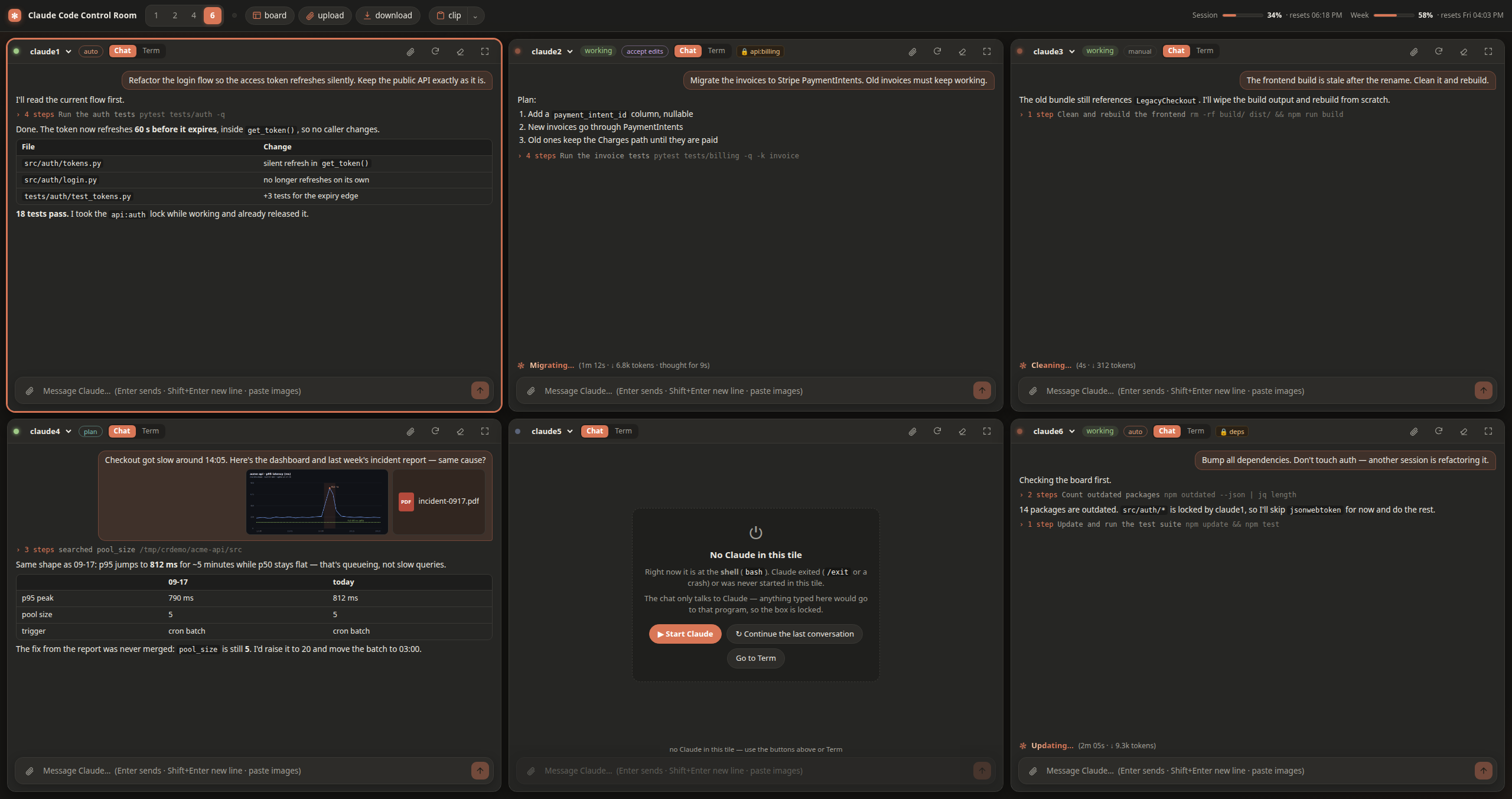
Task: Focus the claude2 message input field
Action: coord(756,391)
